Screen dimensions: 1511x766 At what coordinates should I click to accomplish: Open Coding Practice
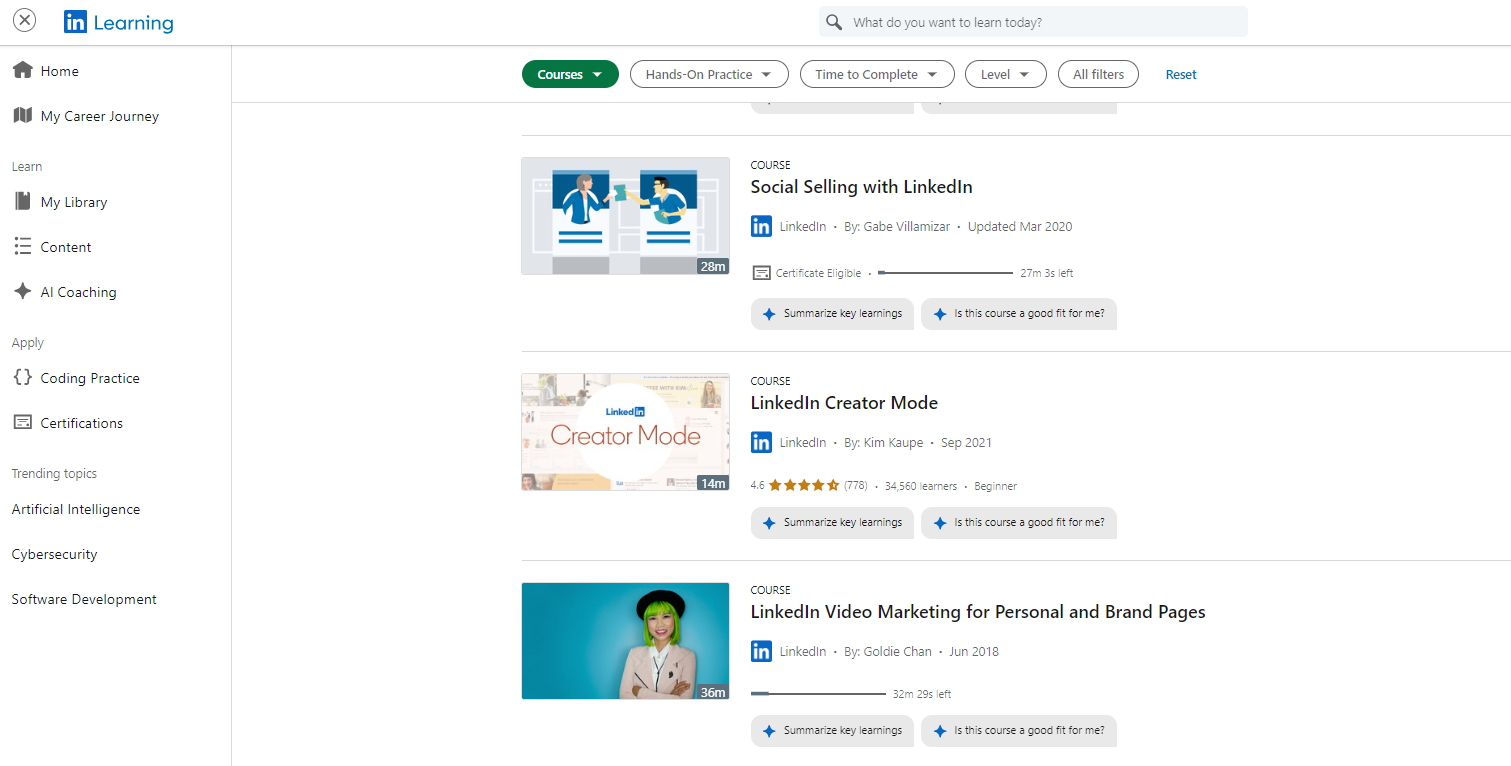(x=89, y=377)
